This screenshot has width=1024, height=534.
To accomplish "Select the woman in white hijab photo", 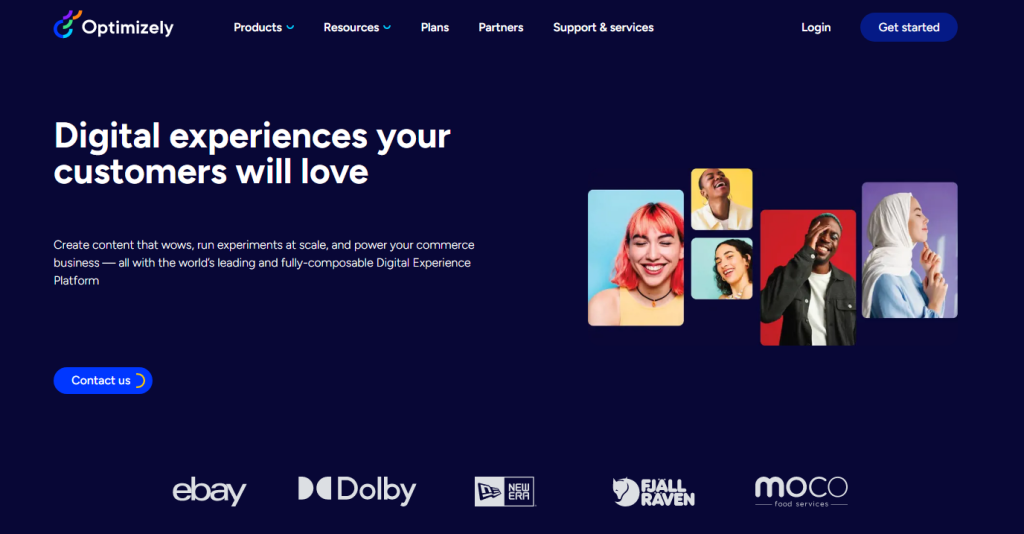I will (910, 250).
